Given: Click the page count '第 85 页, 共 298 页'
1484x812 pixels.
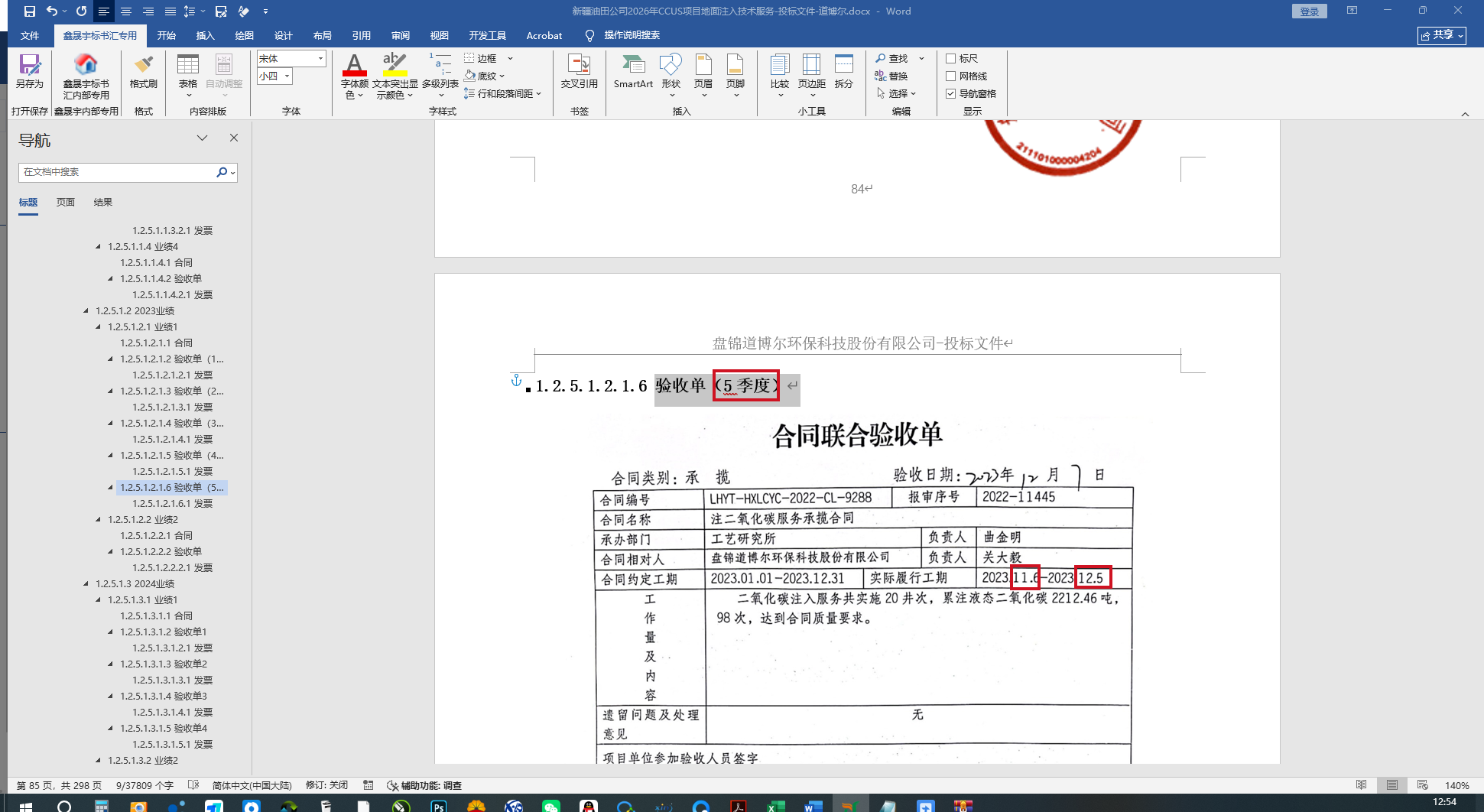Looking at the screenshot, I should [59, 785].
